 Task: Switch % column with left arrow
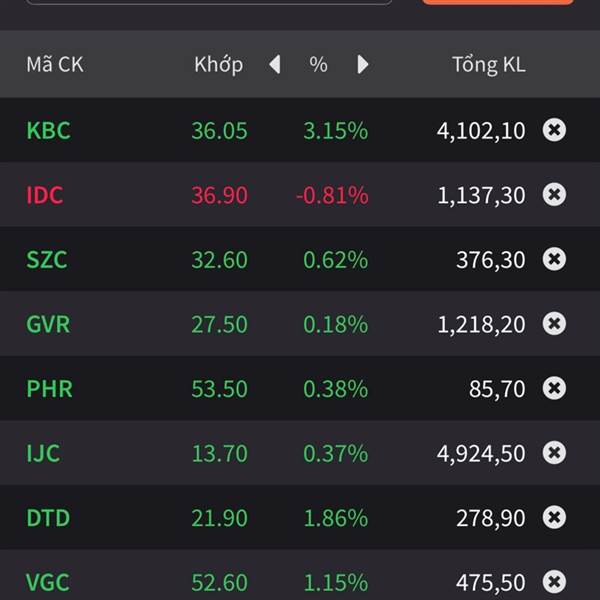tap(275, 64)
